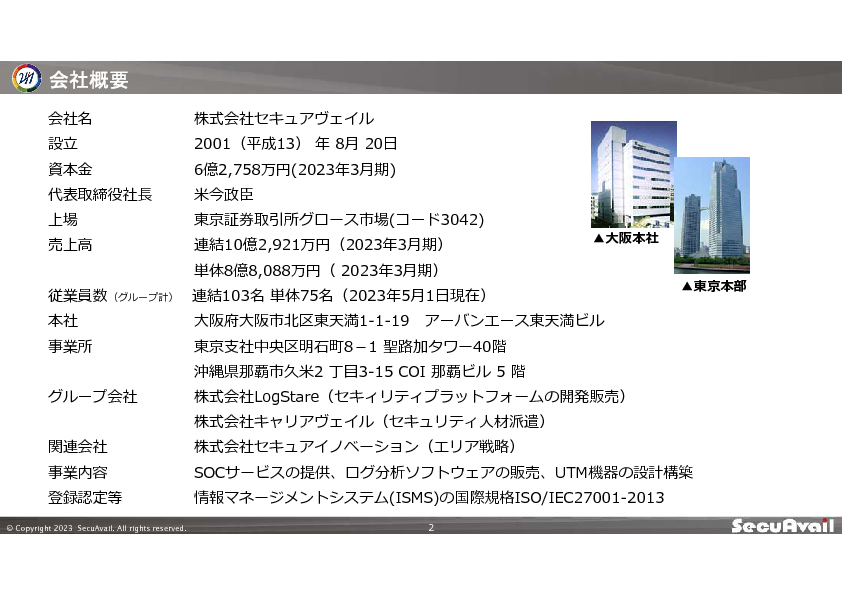Select the Tokyo office tower photo
842x595 pixels.
point(712,214)
